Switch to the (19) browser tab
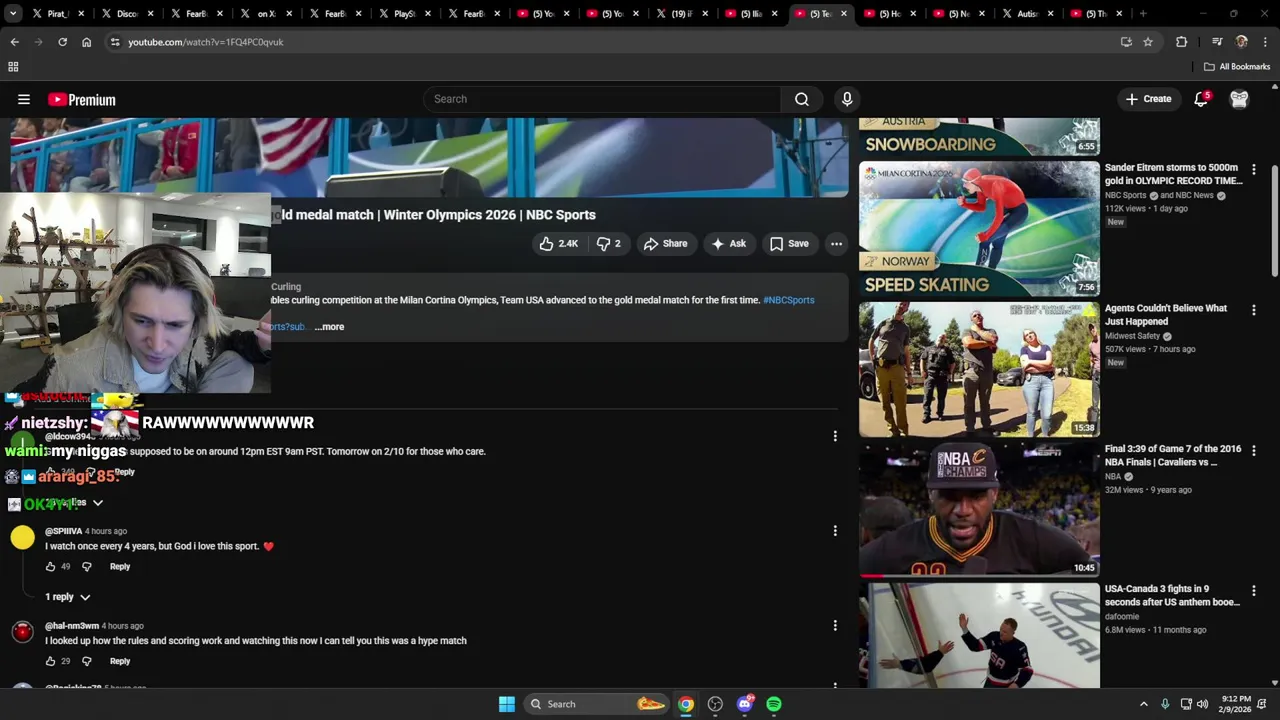Viewport: 1280px width, 720px height. click(681, 14)
